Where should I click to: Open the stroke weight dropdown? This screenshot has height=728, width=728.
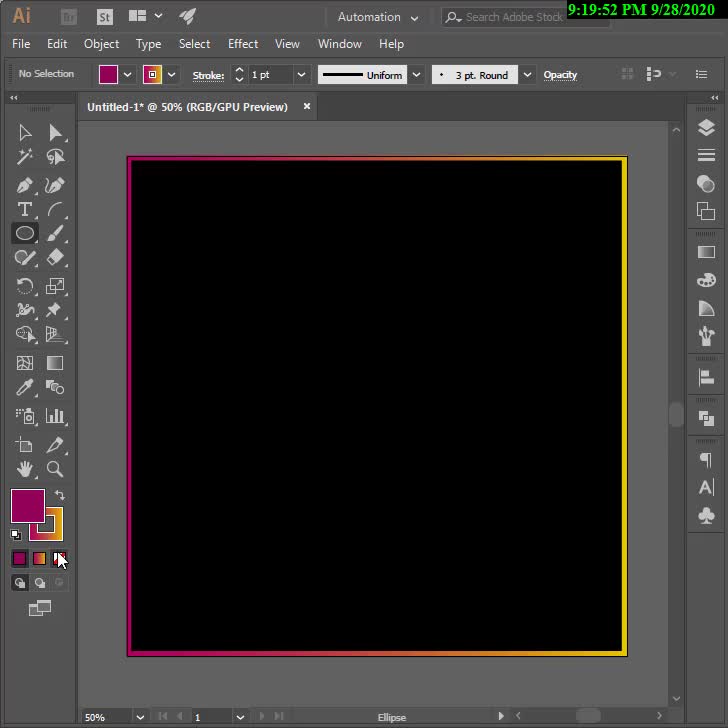click(x=301, y=75)
